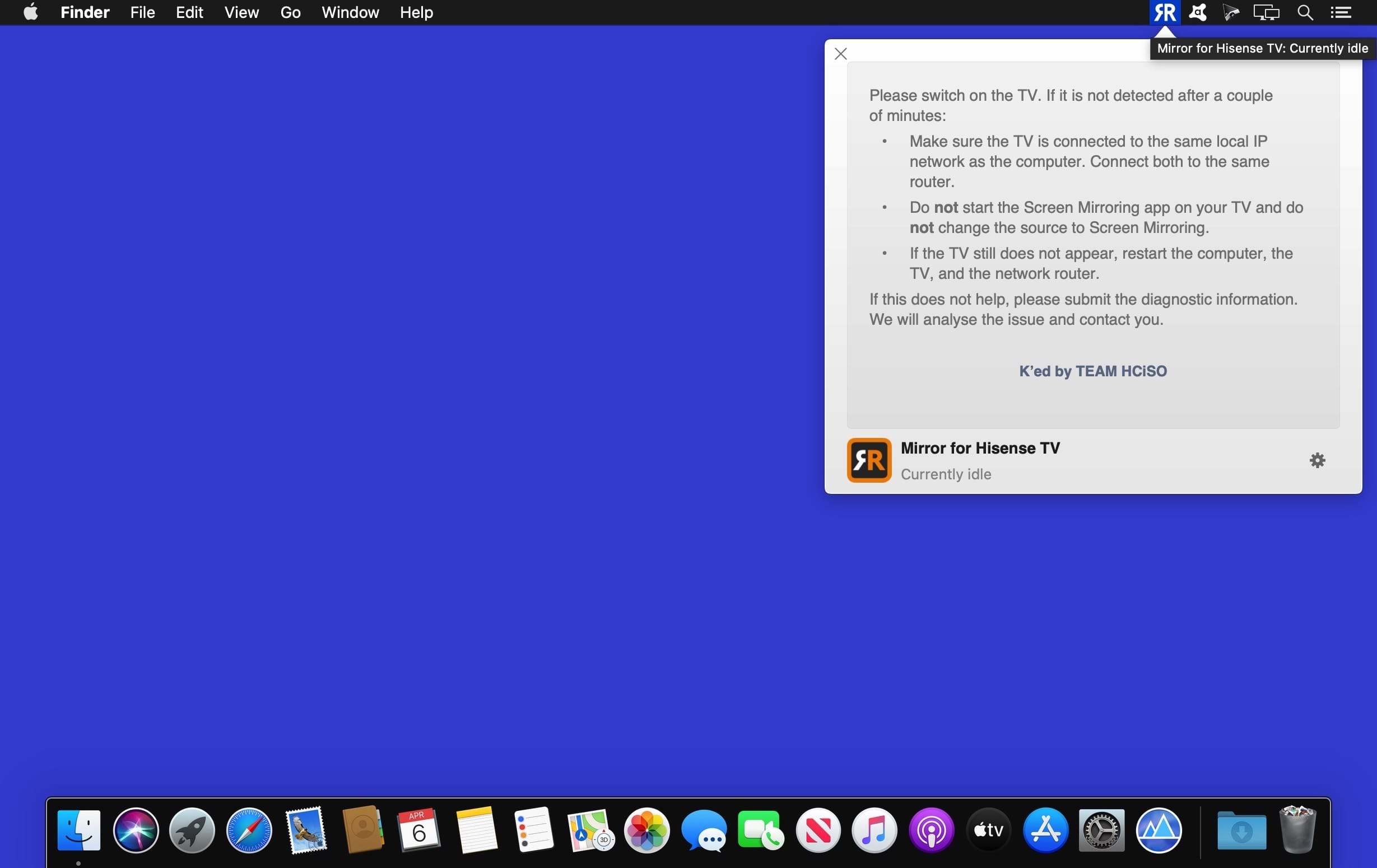The height and width of the screenshot is (868, 1377).
Task: Open Calendar showing APR 6 in the Dock
Action: click(x=419, y=830)
